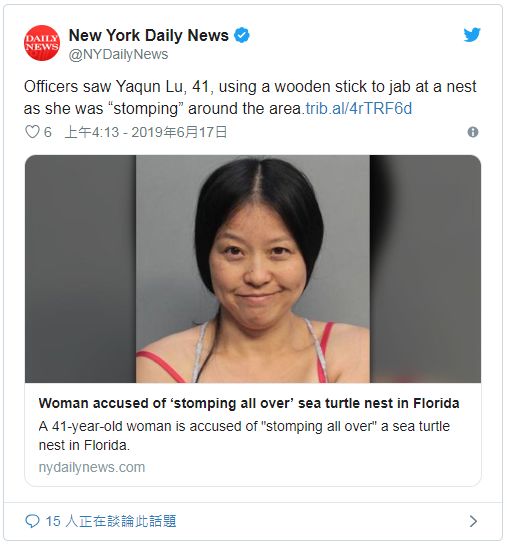Open the headline about the sea turtle nest
This screenshot has width=507, height=548.
coord(249,403)
